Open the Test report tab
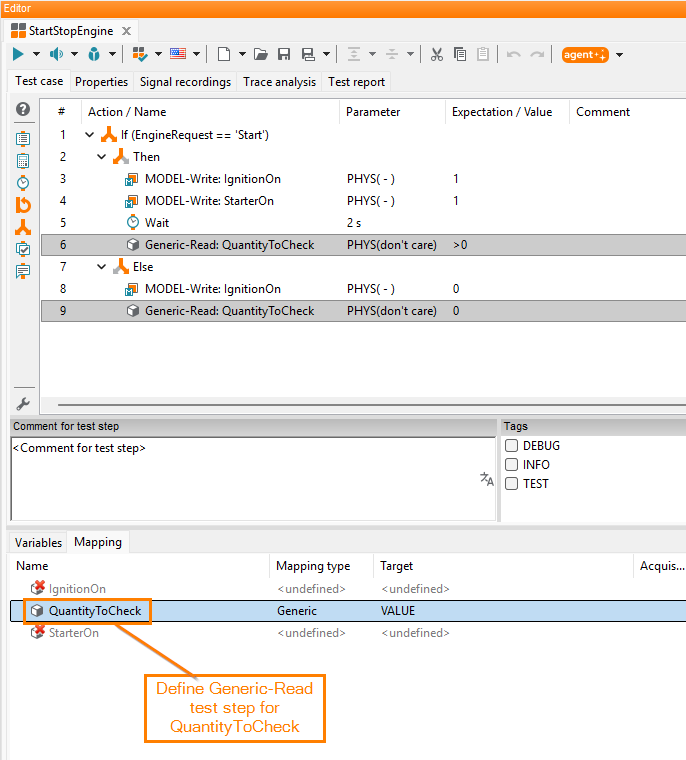The height and width of the screenshot is (760, 686). click(356, 82)
